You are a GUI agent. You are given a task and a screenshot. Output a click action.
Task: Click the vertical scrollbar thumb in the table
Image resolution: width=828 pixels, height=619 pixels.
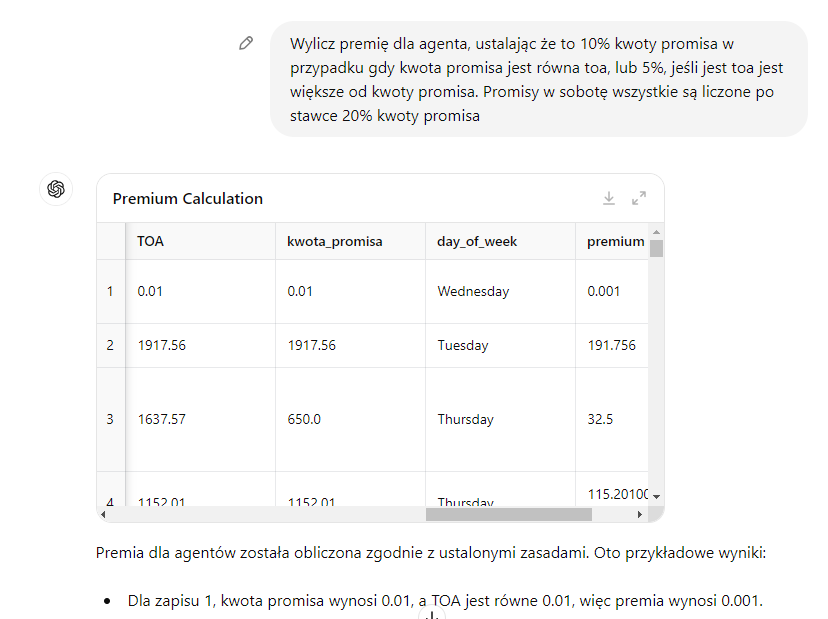coord(657,249)
